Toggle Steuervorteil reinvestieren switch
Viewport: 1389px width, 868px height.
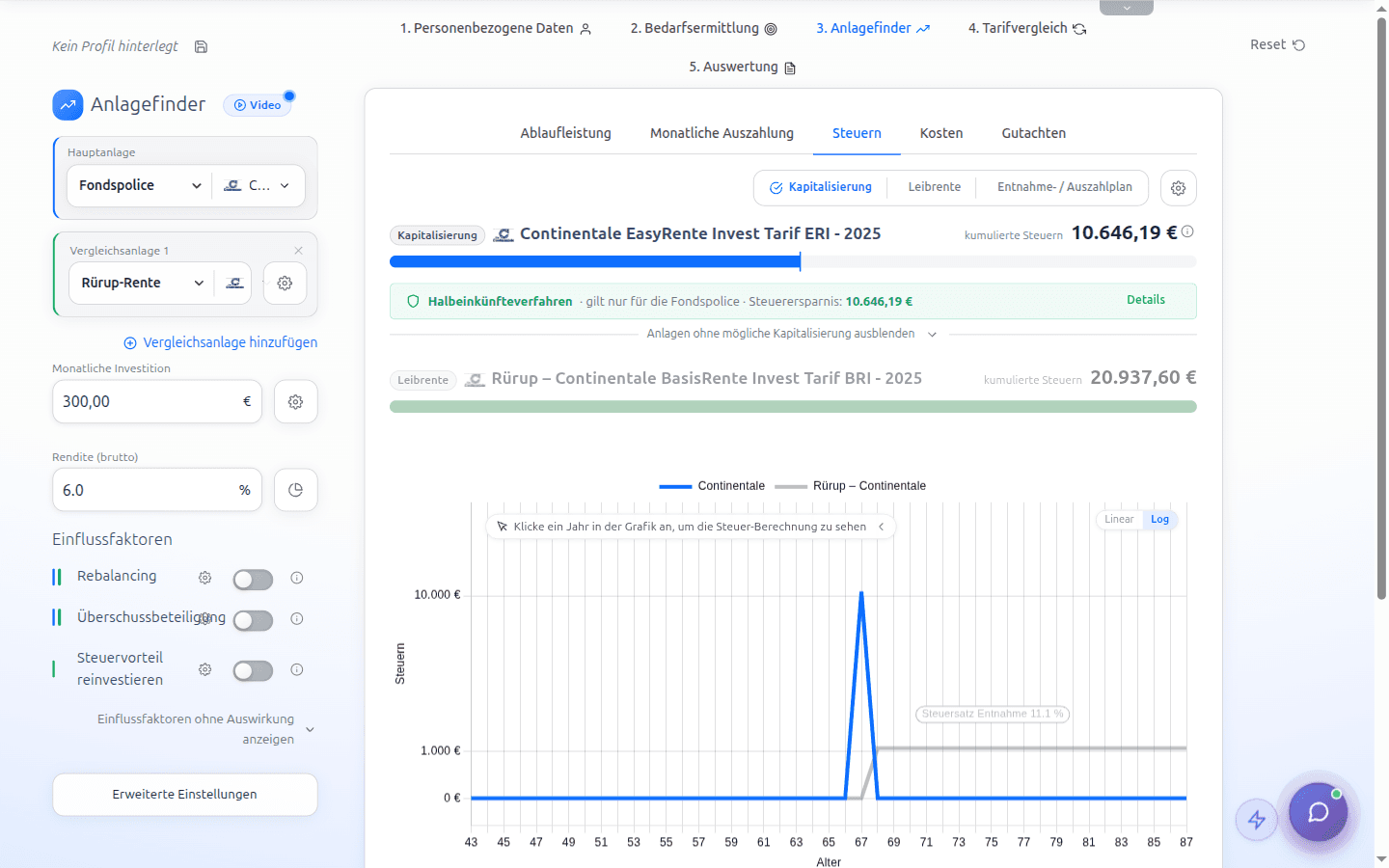click(253, 670)
